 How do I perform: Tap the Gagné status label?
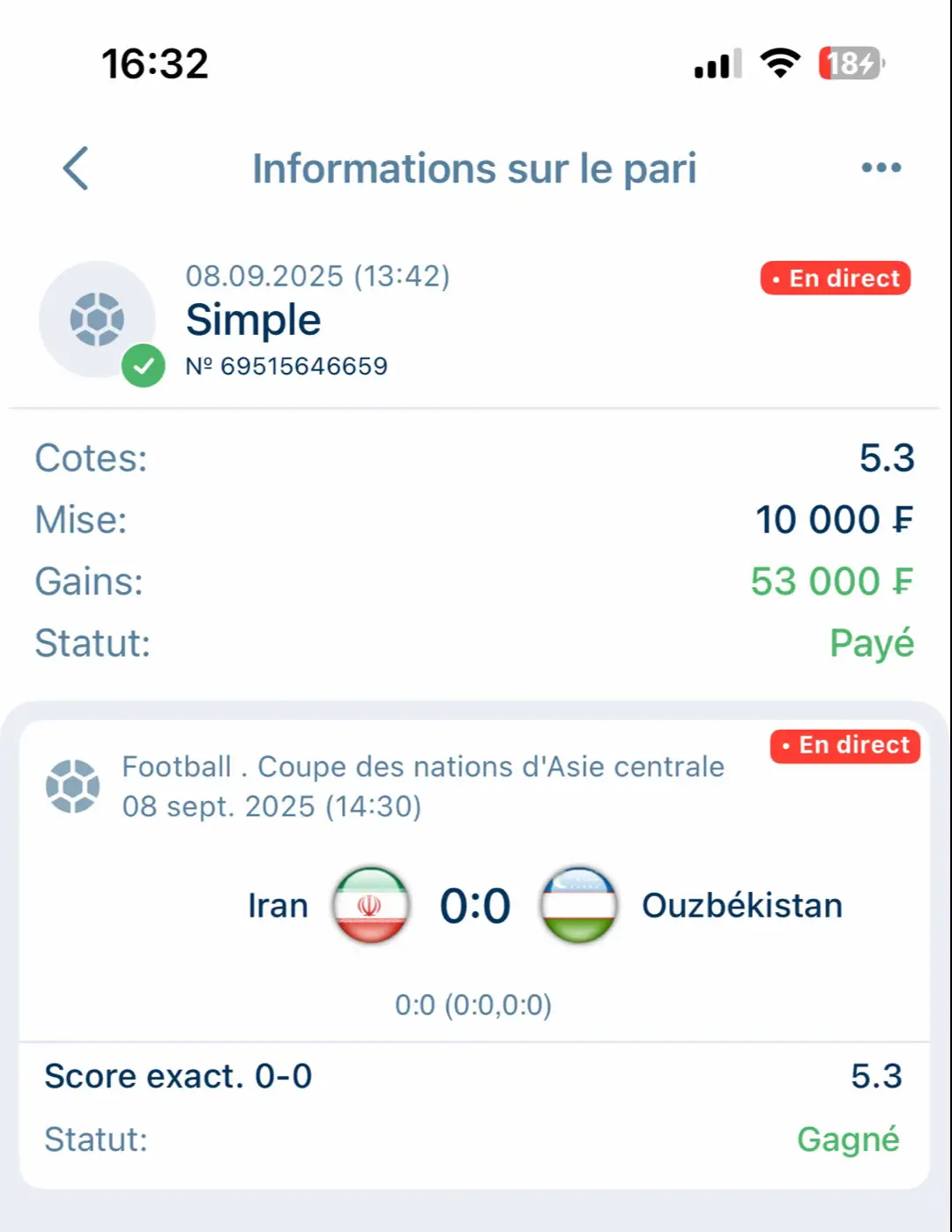pyautogui.click(x=848, y=1139)
